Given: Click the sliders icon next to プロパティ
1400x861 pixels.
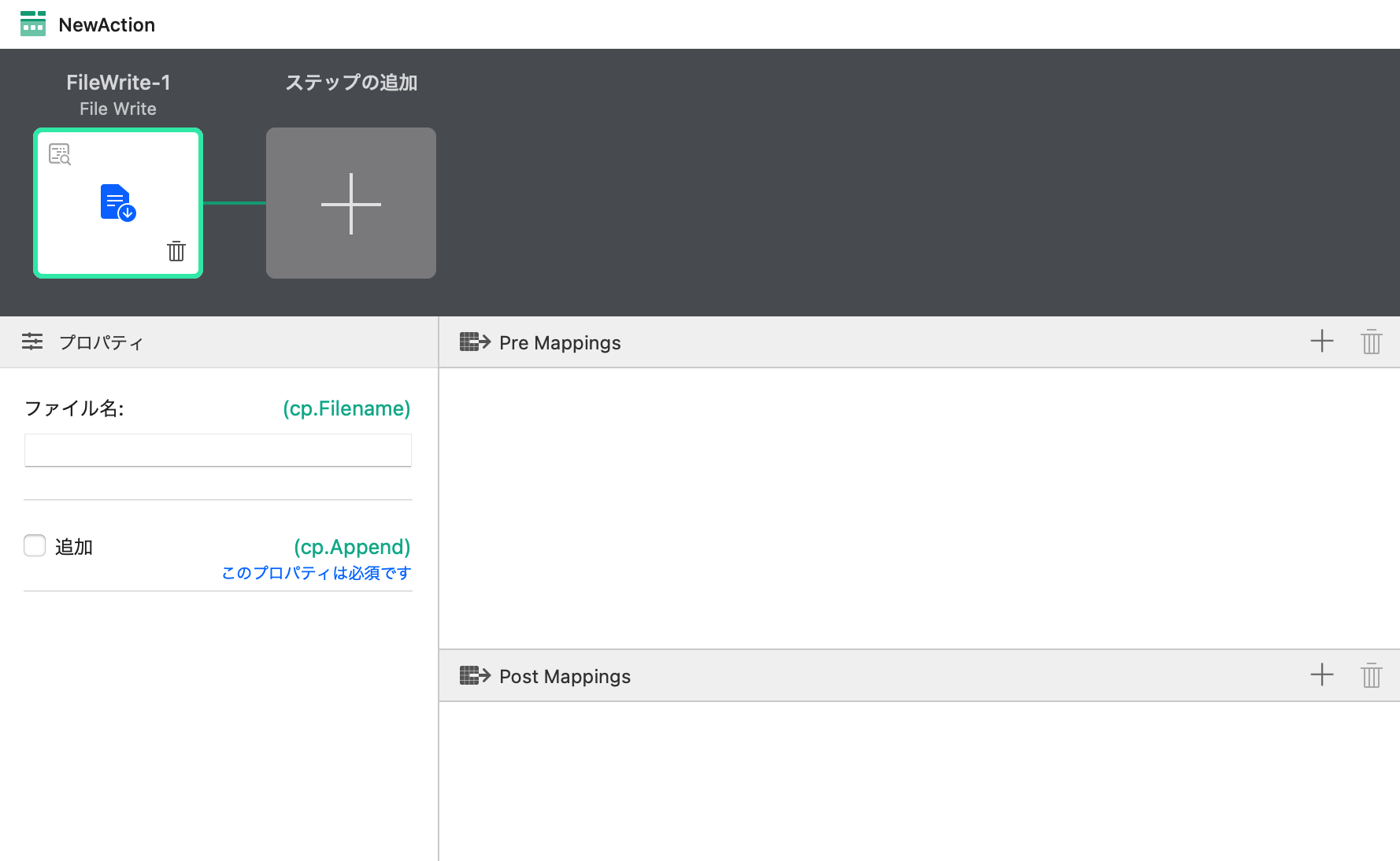Looking at the screenshot, I should pos(32,342).
